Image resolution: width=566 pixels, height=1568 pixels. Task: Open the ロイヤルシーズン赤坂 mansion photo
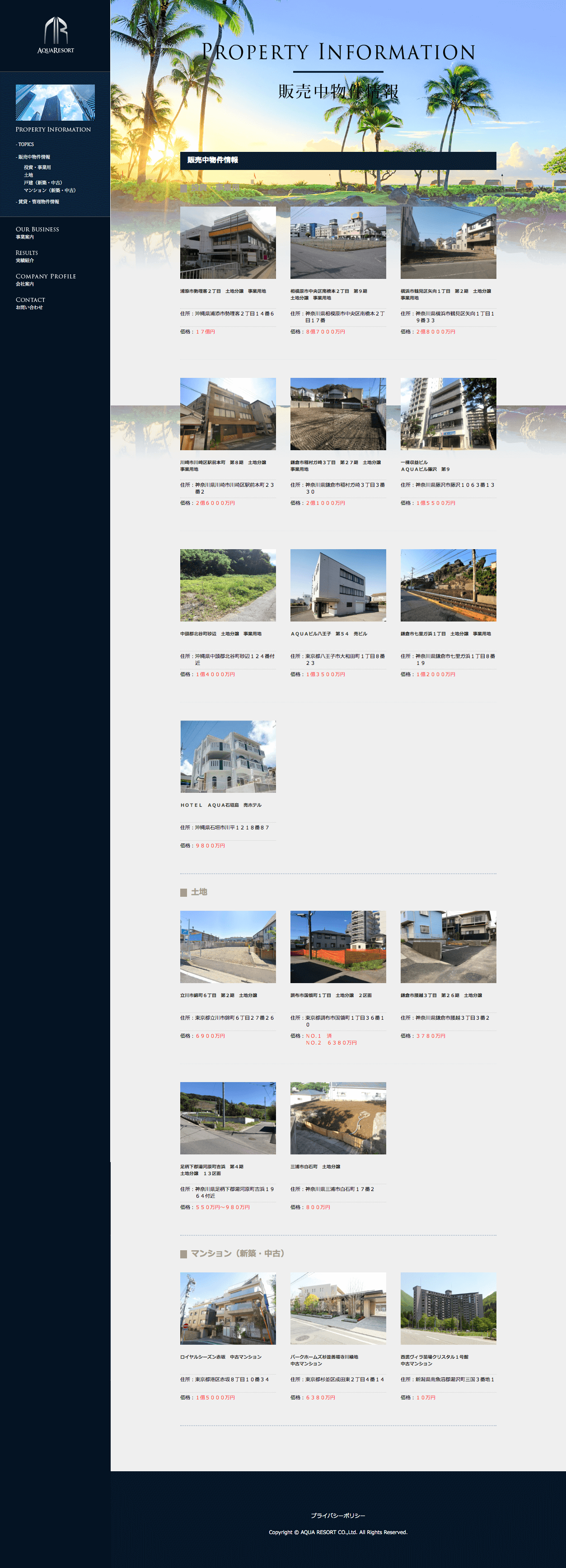(228, 1308)
